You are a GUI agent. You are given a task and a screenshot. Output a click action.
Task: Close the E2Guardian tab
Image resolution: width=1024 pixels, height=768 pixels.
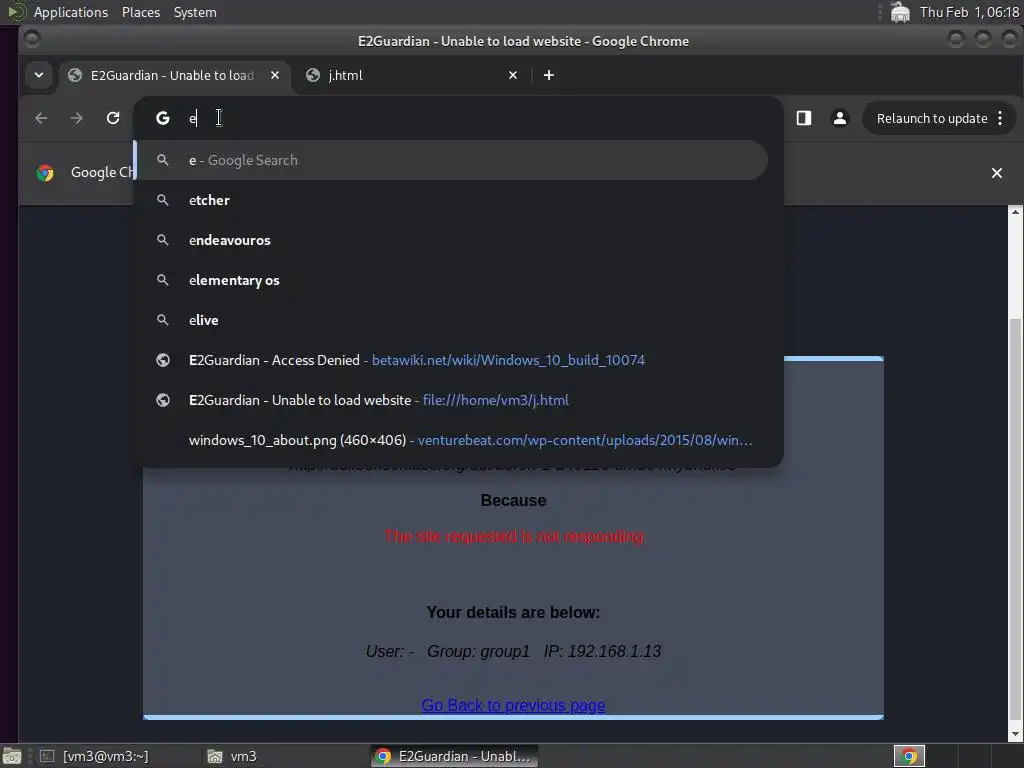tap(275, 75)
